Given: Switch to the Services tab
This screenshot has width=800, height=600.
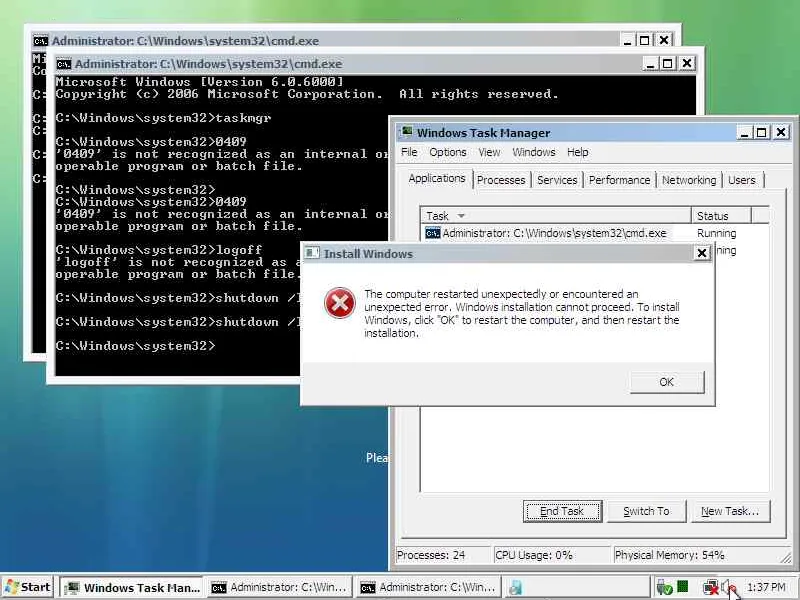Looking at the screenshot, I should [557, 180].
